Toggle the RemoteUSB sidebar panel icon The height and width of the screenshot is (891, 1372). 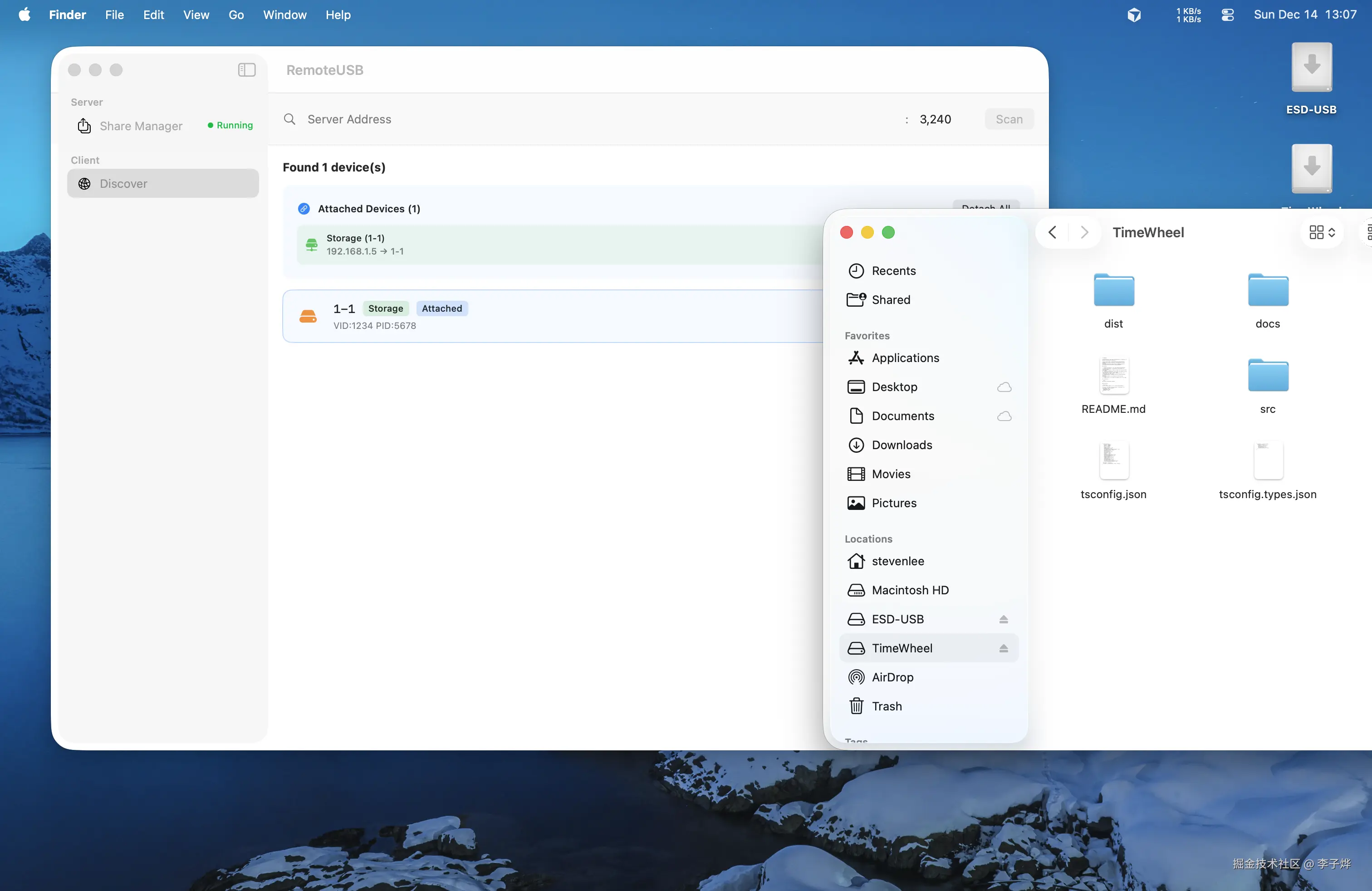pyautogui.click(x=247, y=70)
